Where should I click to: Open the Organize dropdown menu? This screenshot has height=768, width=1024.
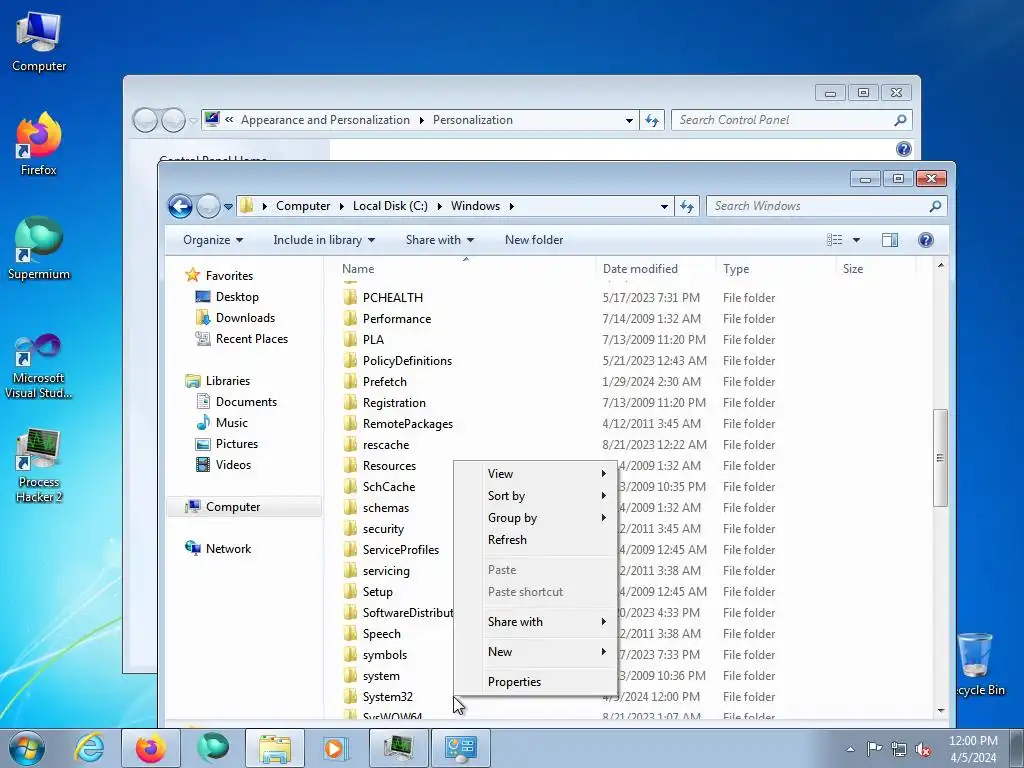click(213, 240)
